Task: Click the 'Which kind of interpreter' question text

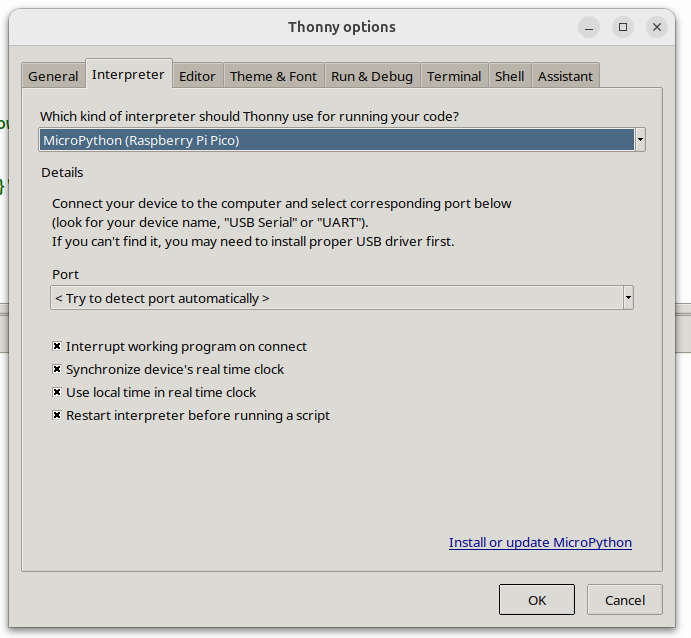Action: [249, 116]
